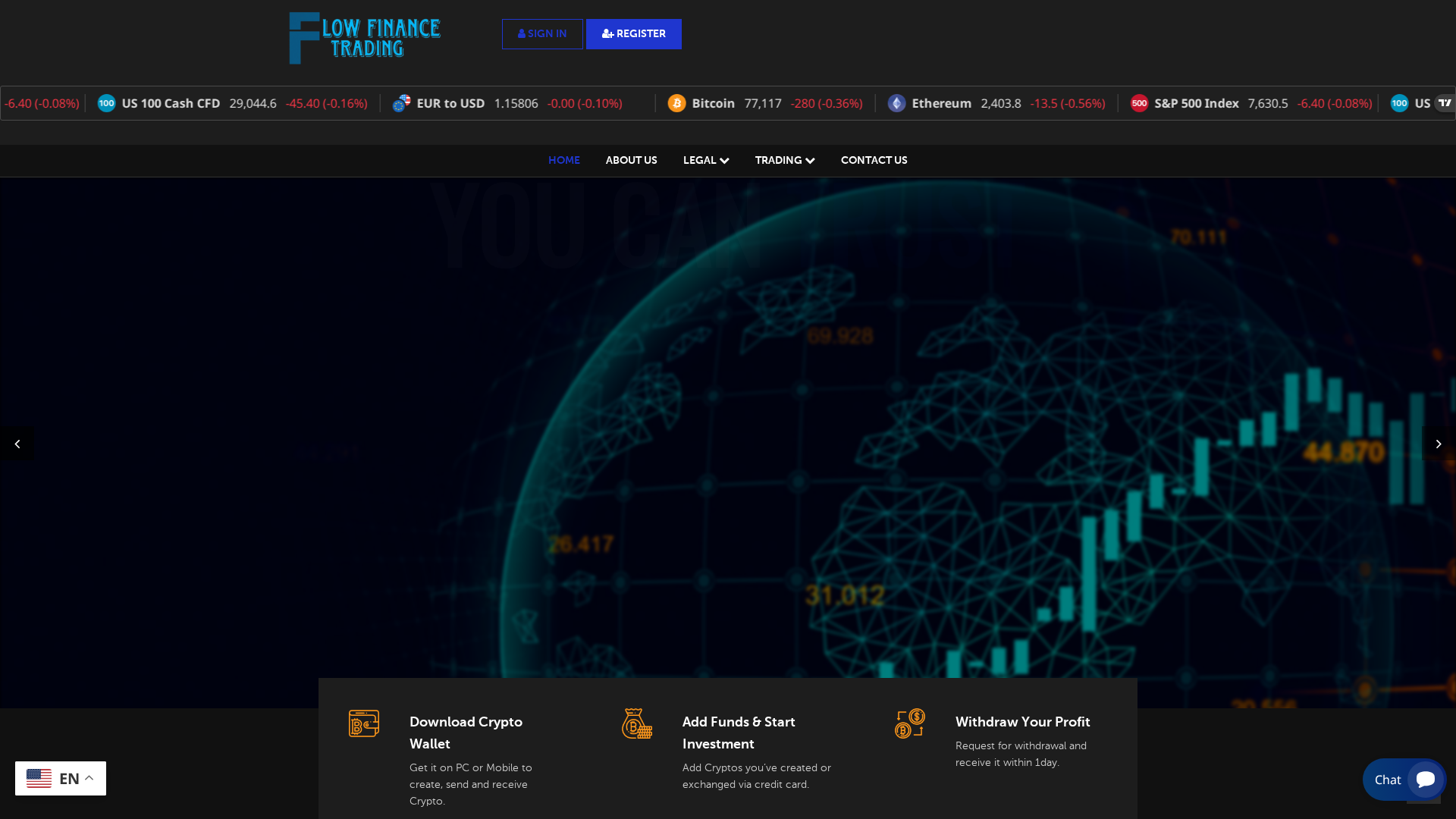Click the 'Request for withdrawal' description
The width and height of the screenshot is (1456, 819).
click(1021, 754)
